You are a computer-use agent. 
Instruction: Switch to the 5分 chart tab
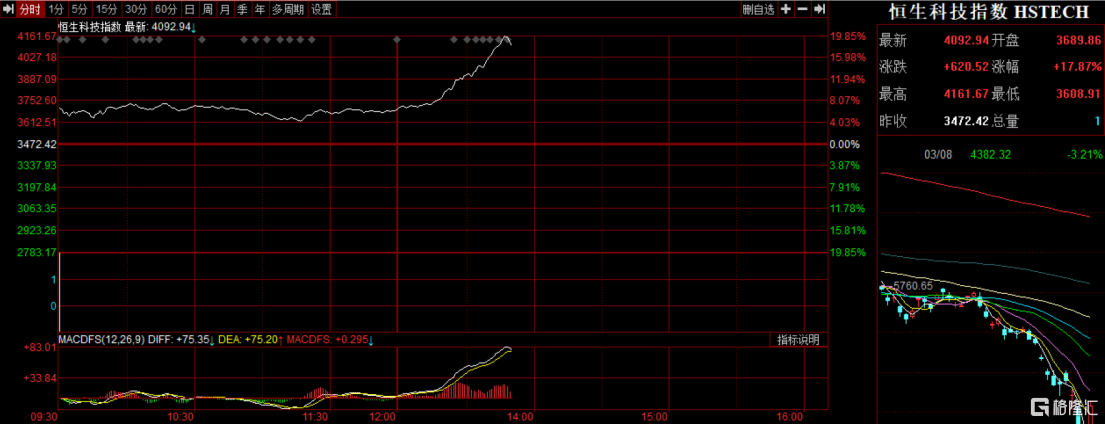pyautogui.click(x=80, y=9)
